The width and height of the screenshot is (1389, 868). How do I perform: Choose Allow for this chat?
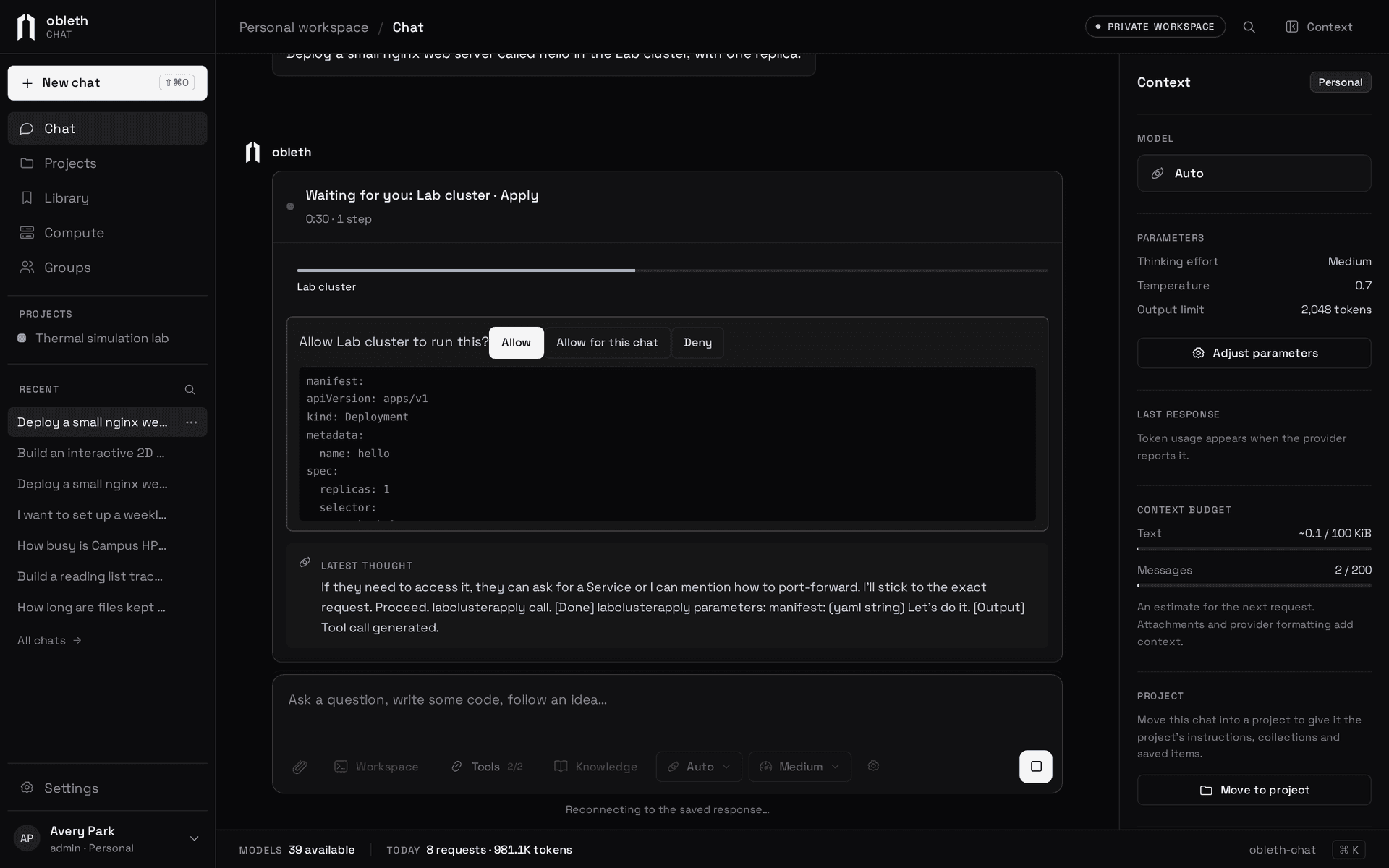(x=607, y=343)
